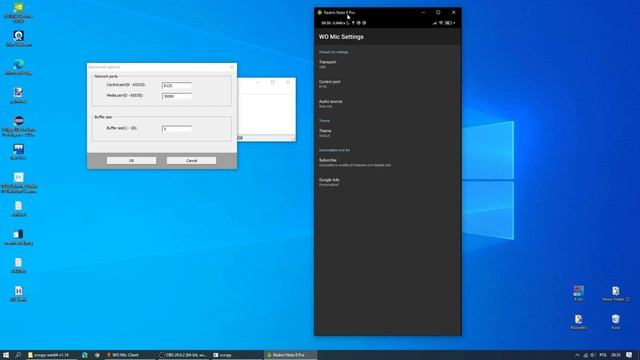This screenshot has height=360, width=640.
Task: Switch to OBS taskbar item
Action: pos(183,355)
